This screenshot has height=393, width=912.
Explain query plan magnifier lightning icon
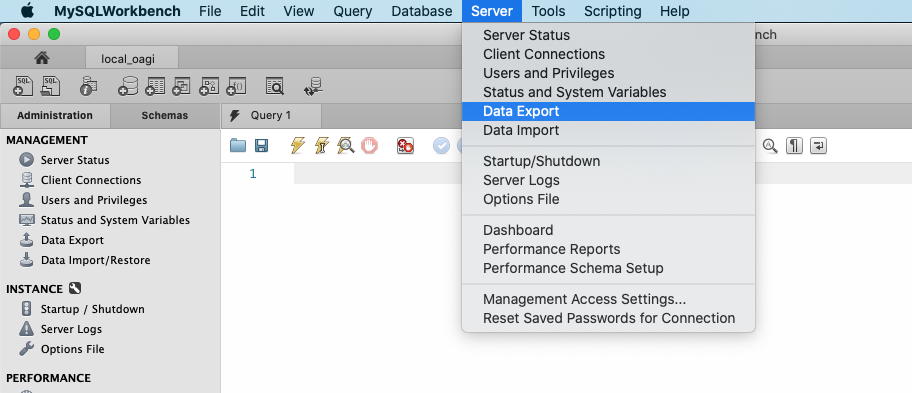coord(345,145)
